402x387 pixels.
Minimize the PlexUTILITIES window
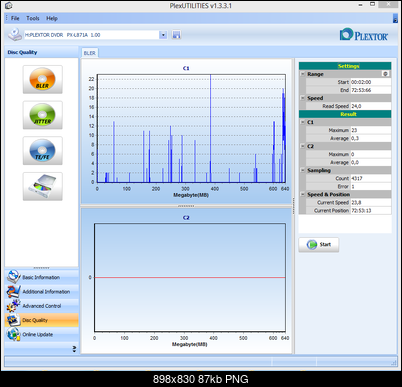coord(361,5)
